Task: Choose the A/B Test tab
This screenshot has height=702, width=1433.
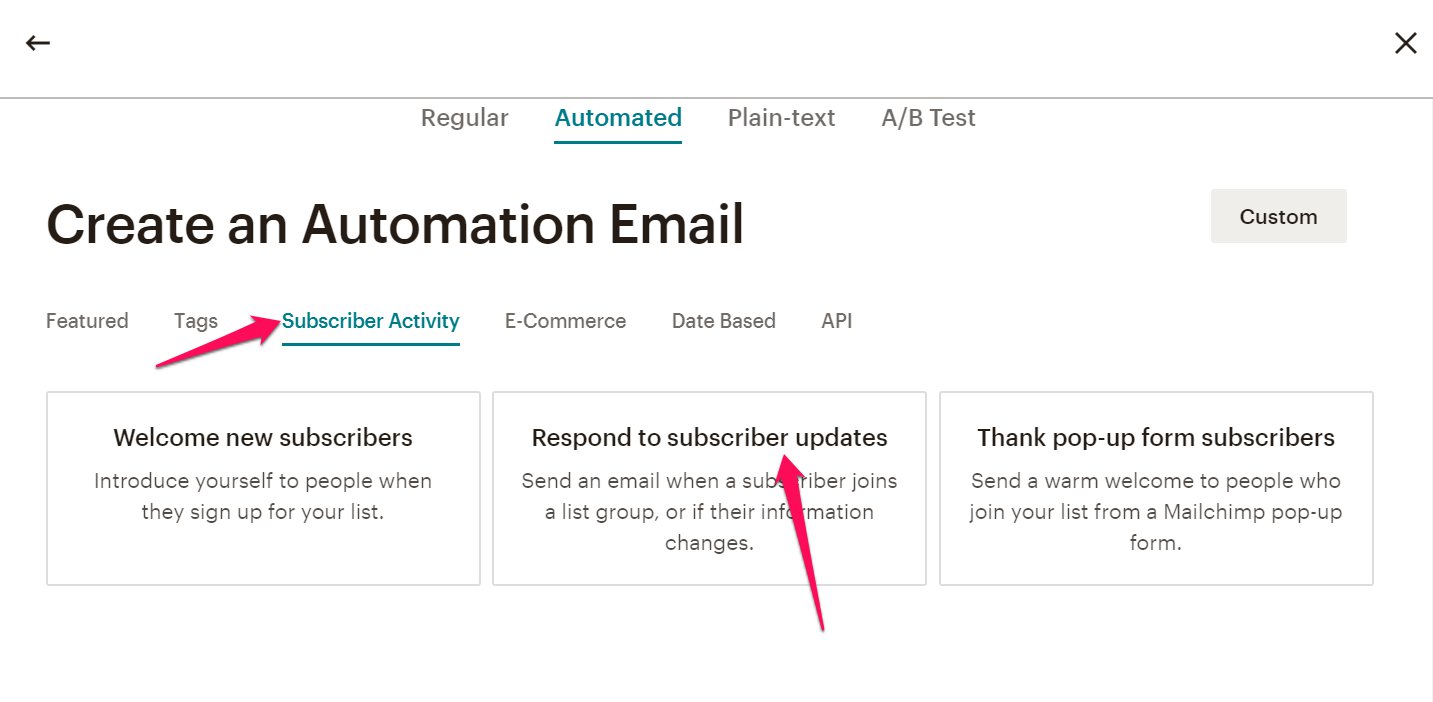Action: coord(928,118)
